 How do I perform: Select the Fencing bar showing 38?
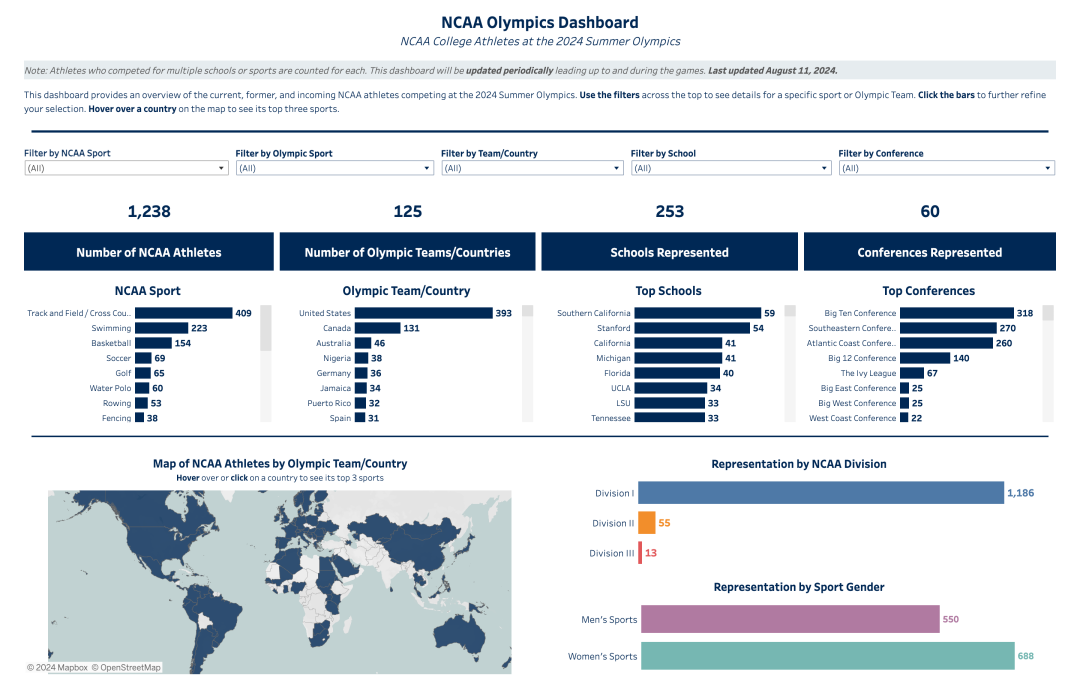click(x=140, y=418)
